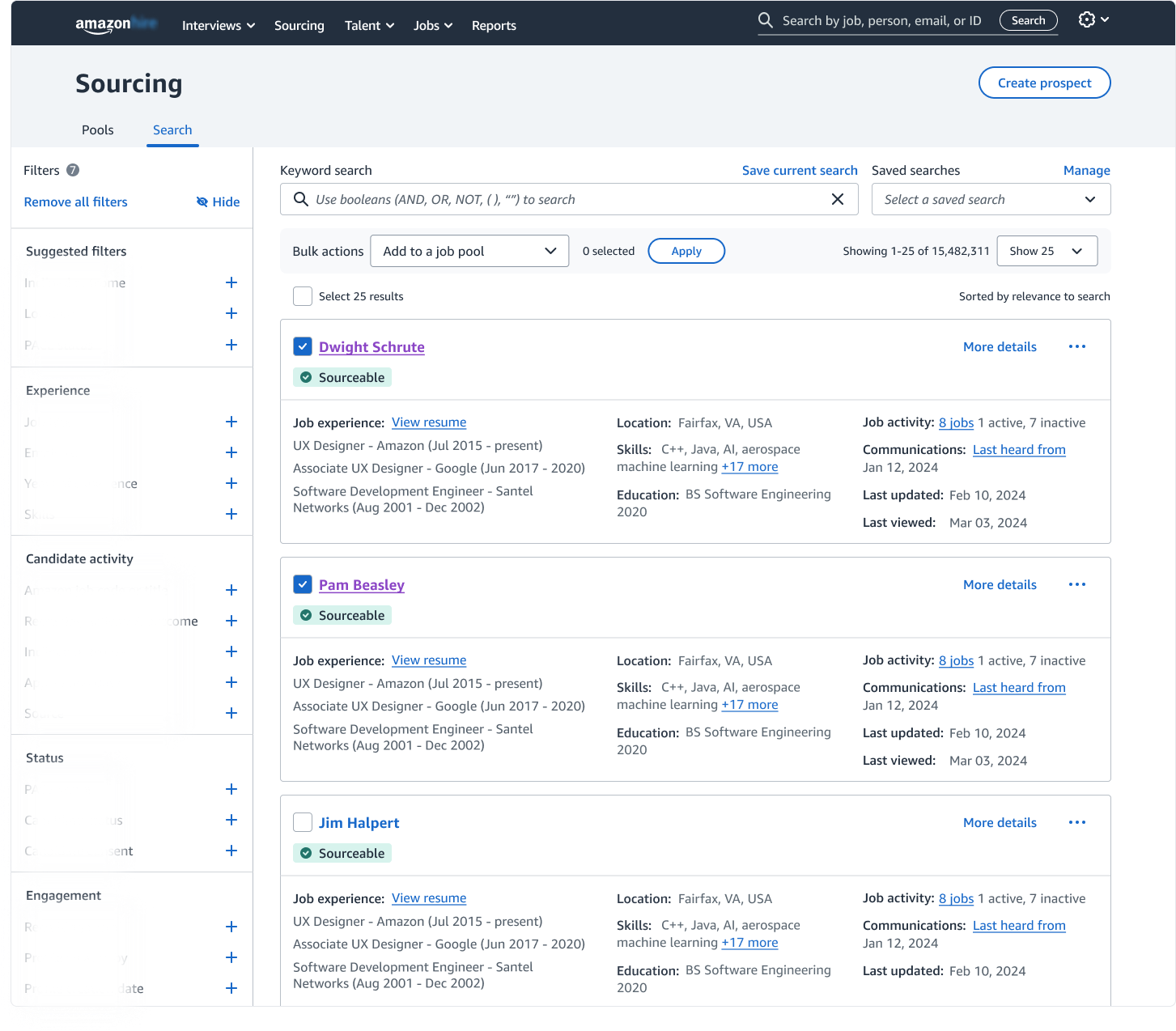View resume for Jim Halpert
Screen dimensions: 1176x1031
[x=429, y=898]
